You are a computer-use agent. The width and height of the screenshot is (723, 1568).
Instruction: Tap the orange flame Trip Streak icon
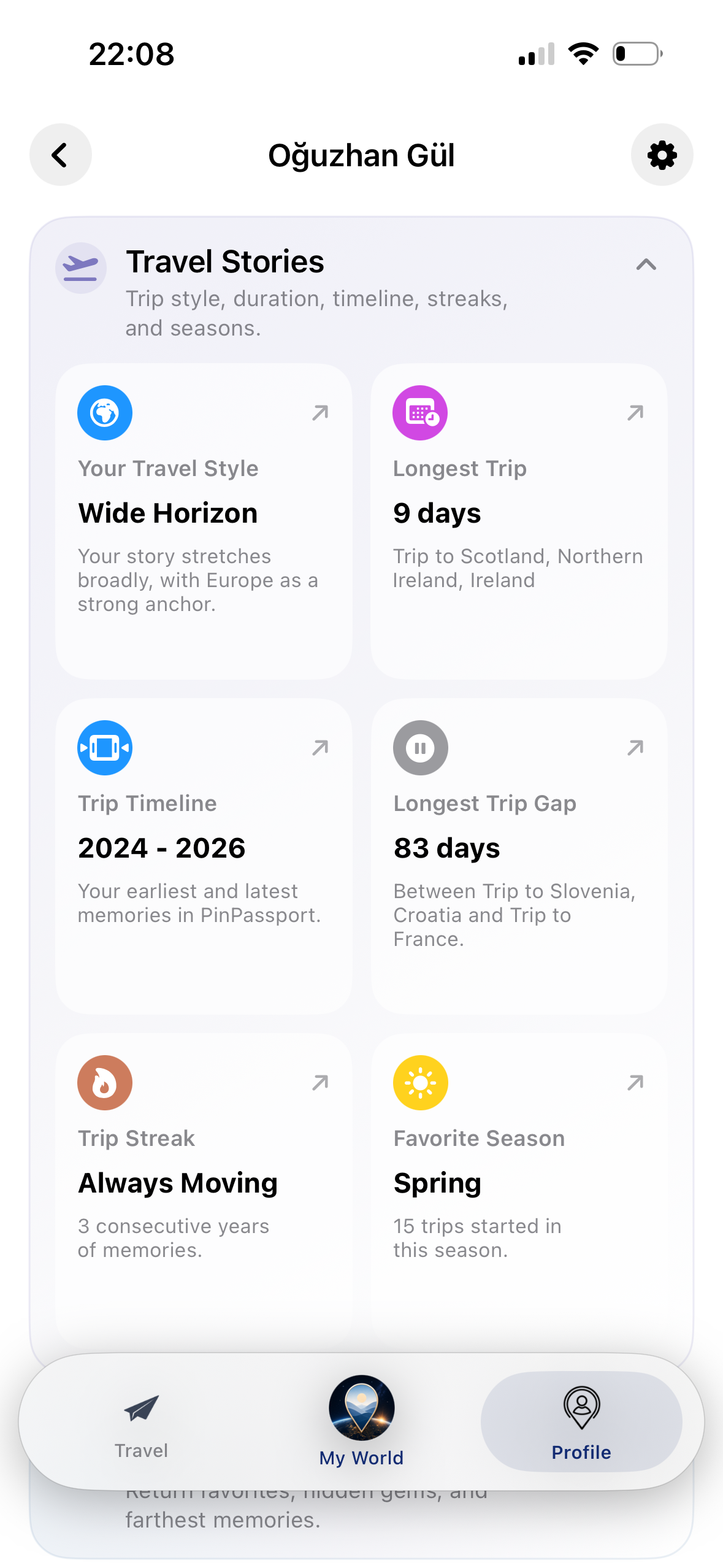[x=105, y=1083]
